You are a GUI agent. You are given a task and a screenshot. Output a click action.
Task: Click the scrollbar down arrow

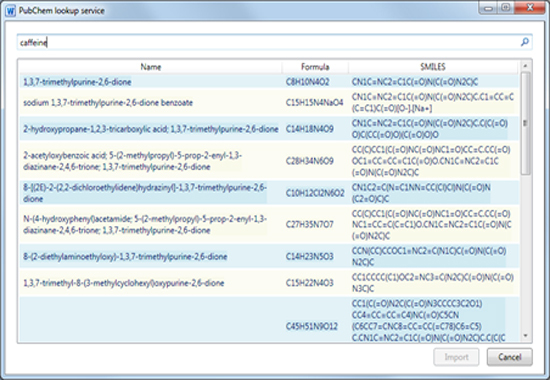(525, 336)
